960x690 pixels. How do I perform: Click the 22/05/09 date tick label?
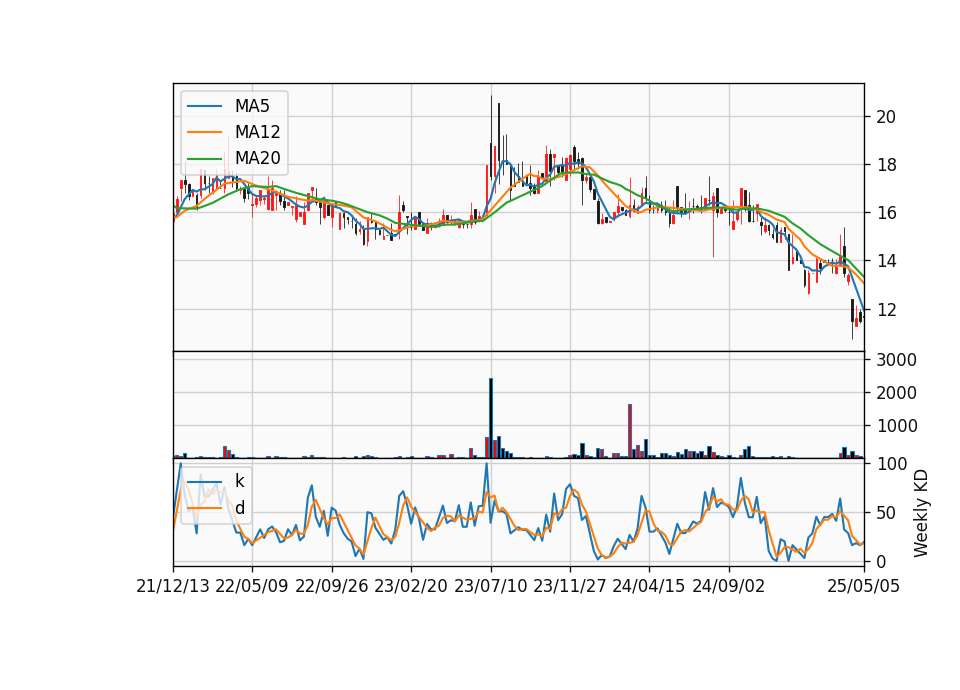[252, 586]
